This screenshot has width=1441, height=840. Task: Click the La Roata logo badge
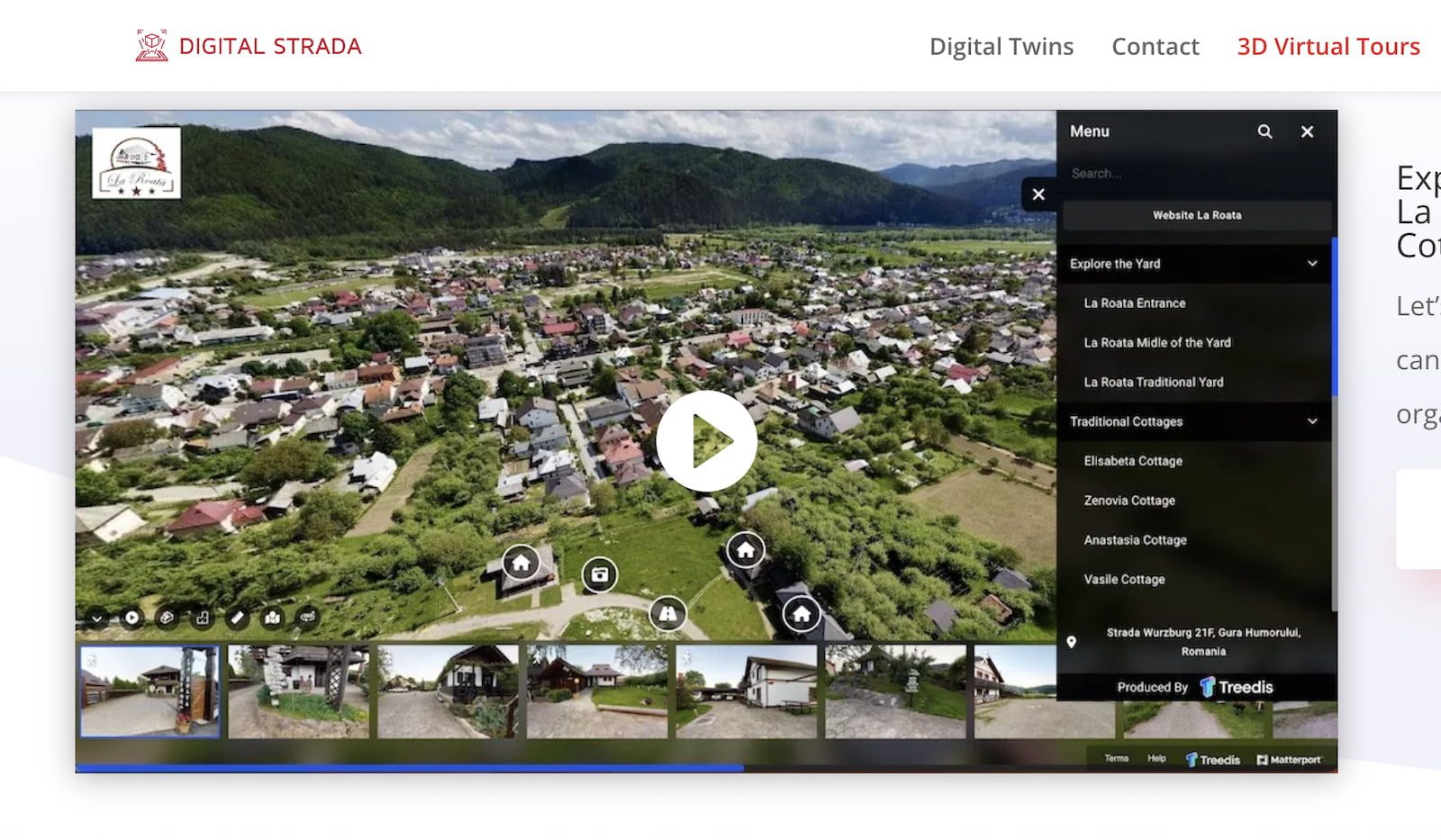coord(137,163)
